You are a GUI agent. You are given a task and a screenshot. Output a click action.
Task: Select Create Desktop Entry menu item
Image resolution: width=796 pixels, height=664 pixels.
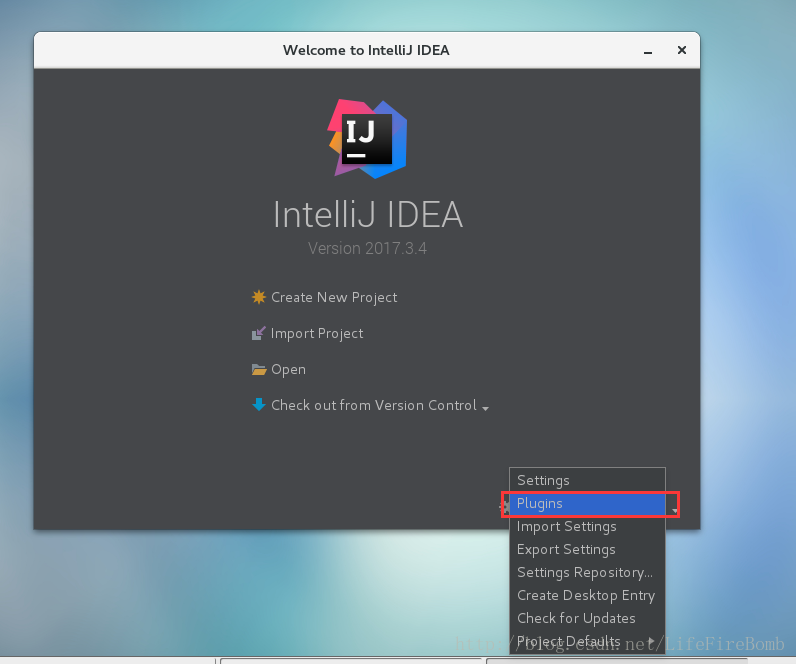point(587,595)
